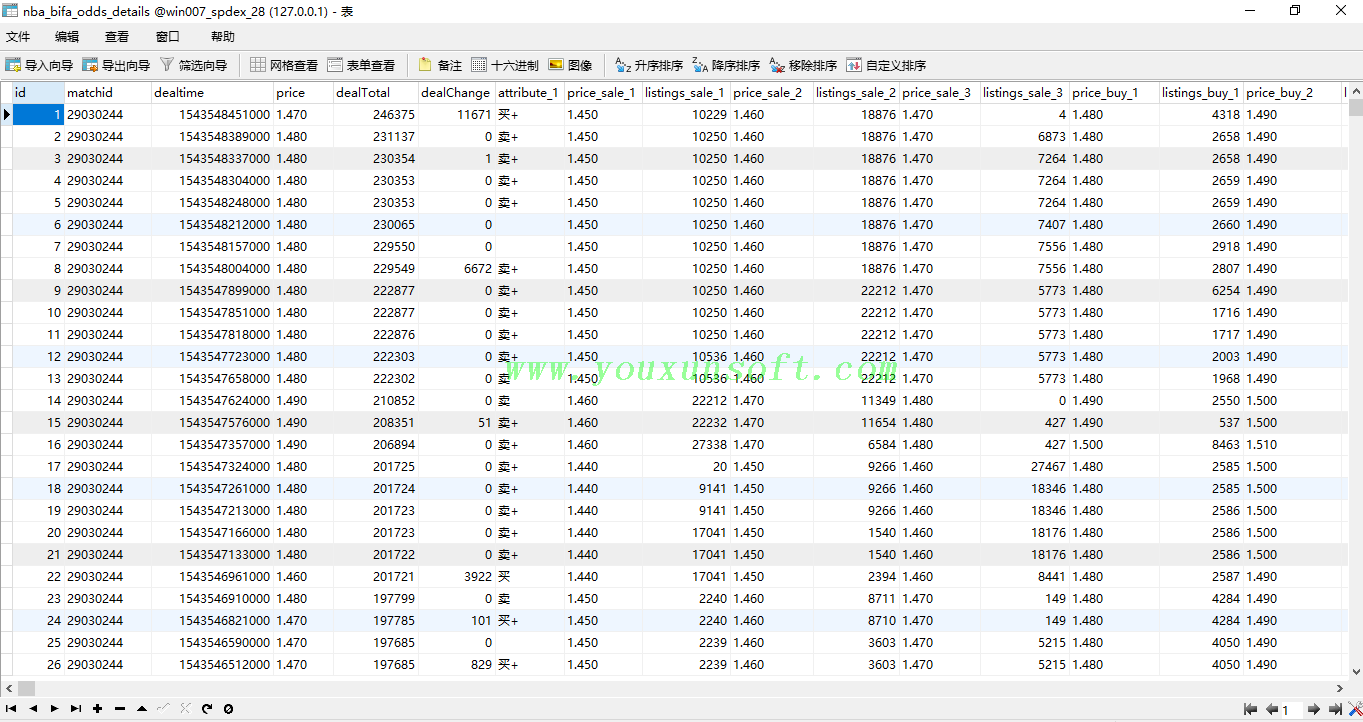This screenshot has height=722, width=1363.
Task: Go to last record in navigator
Action: [x=76, y=709]
